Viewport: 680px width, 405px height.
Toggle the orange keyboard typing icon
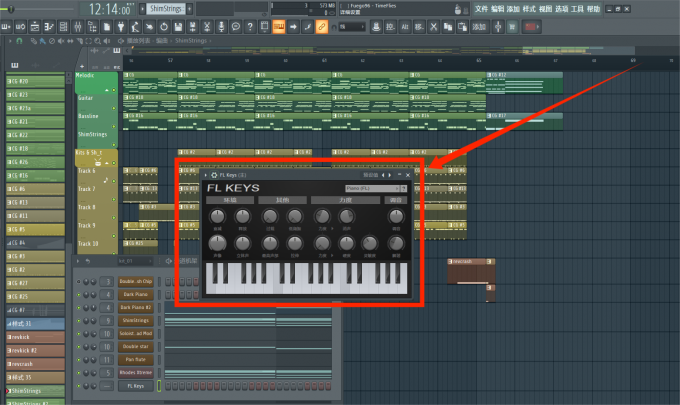pyautogui.click(x=278, y=27)
